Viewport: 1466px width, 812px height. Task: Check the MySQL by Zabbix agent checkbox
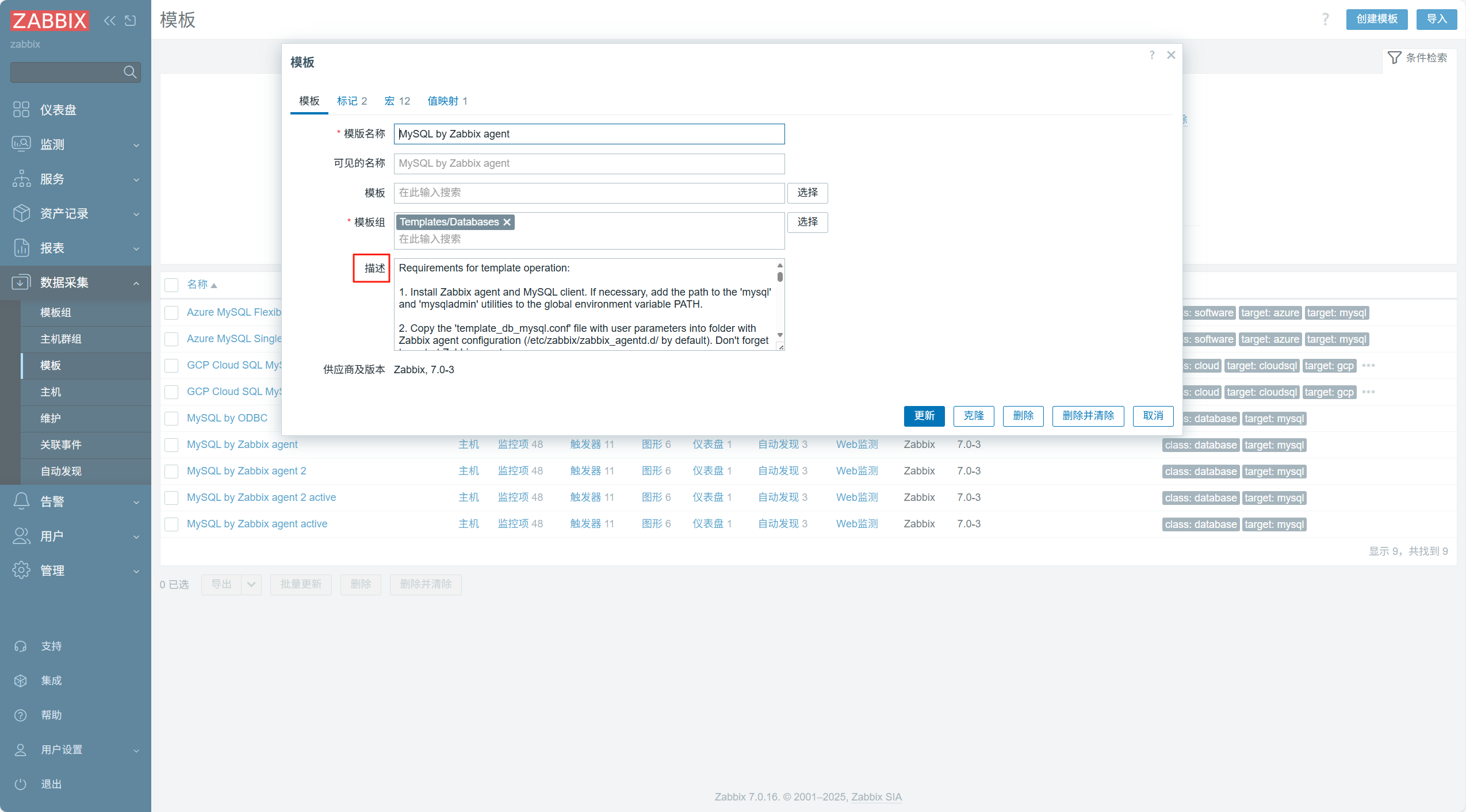171,445
